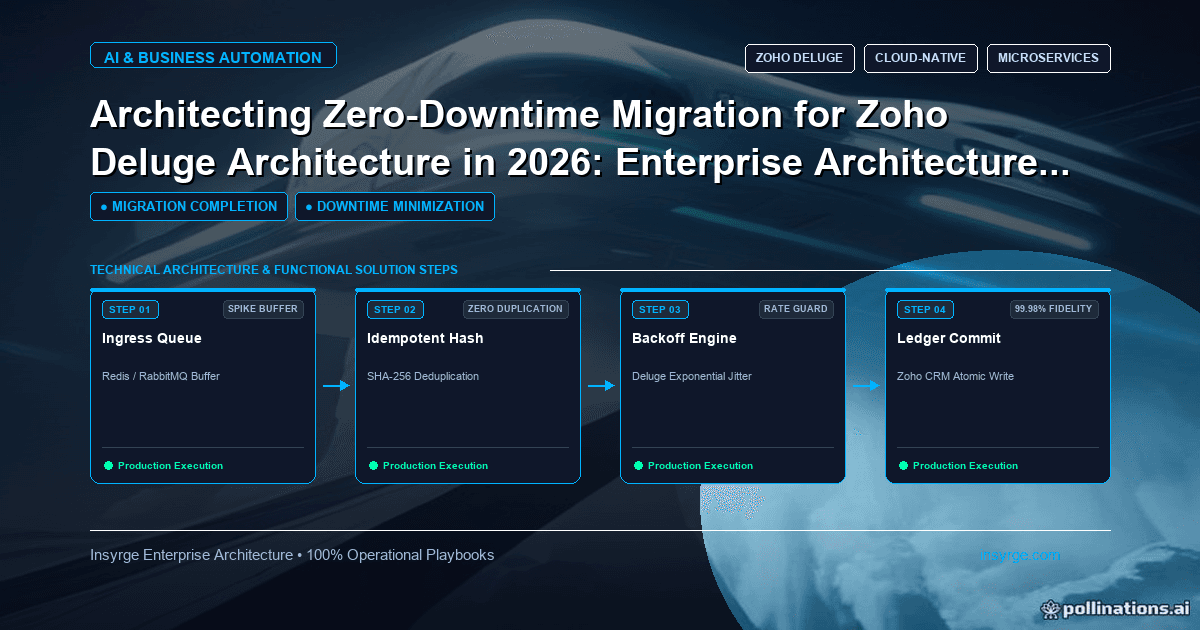Click the 'Ingress Queue' card title
Screen dimensions: 1200x630
click(x=152, y=338)
